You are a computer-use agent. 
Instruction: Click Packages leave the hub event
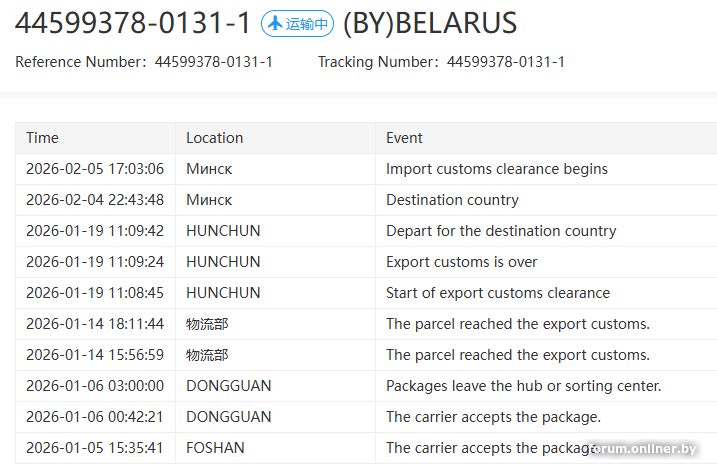(523, 386)
